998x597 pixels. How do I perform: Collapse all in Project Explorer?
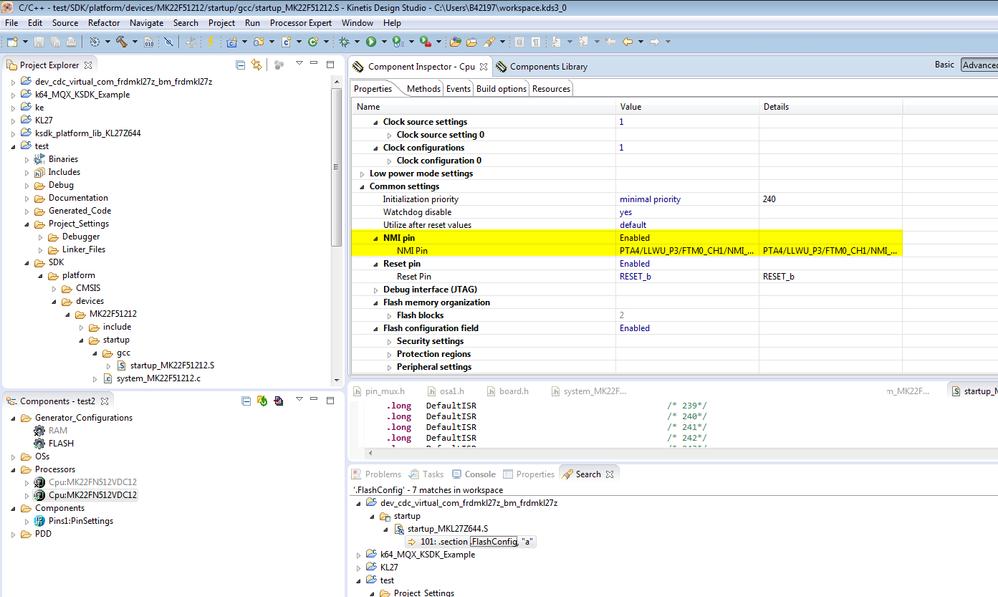click(x=240, y=65)
